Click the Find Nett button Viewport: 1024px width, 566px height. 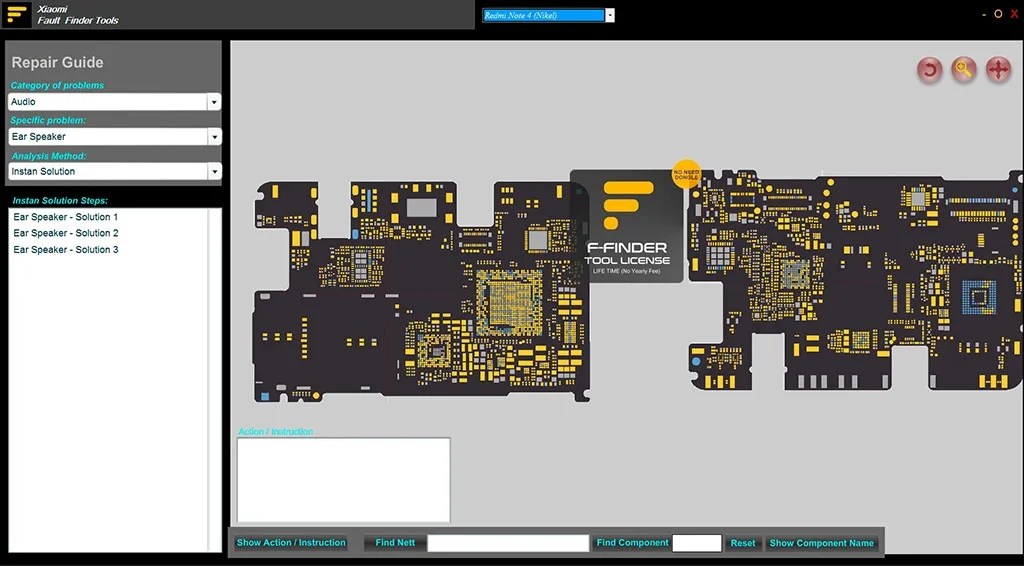(x=395, y=542)
